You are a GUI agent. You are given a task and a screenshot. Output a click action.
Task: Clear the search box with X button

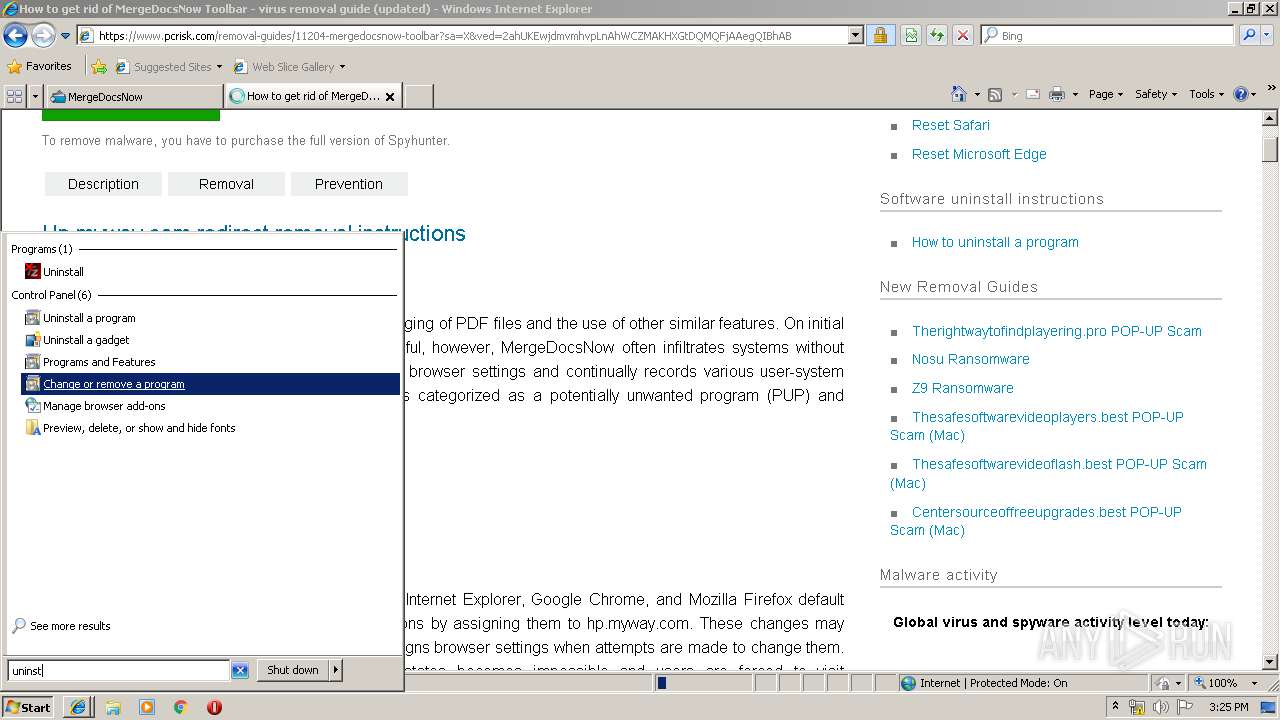coord(240,671)
